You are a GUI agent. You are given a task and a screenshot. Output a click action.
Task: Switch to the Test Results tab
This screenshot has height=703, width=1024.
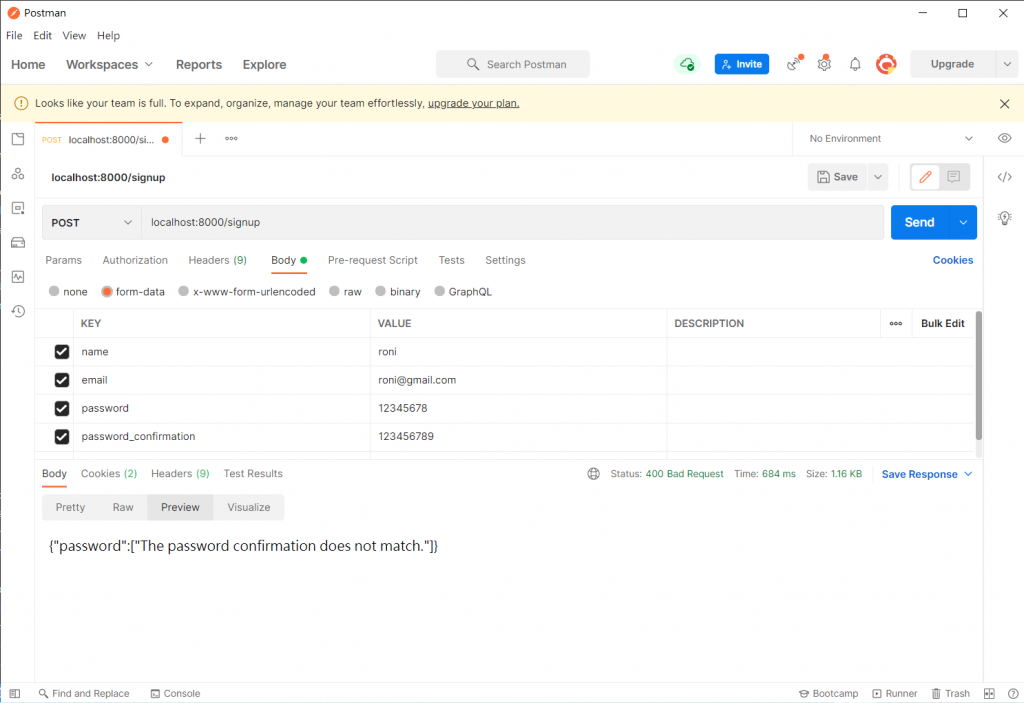click(x=253, y=474)
